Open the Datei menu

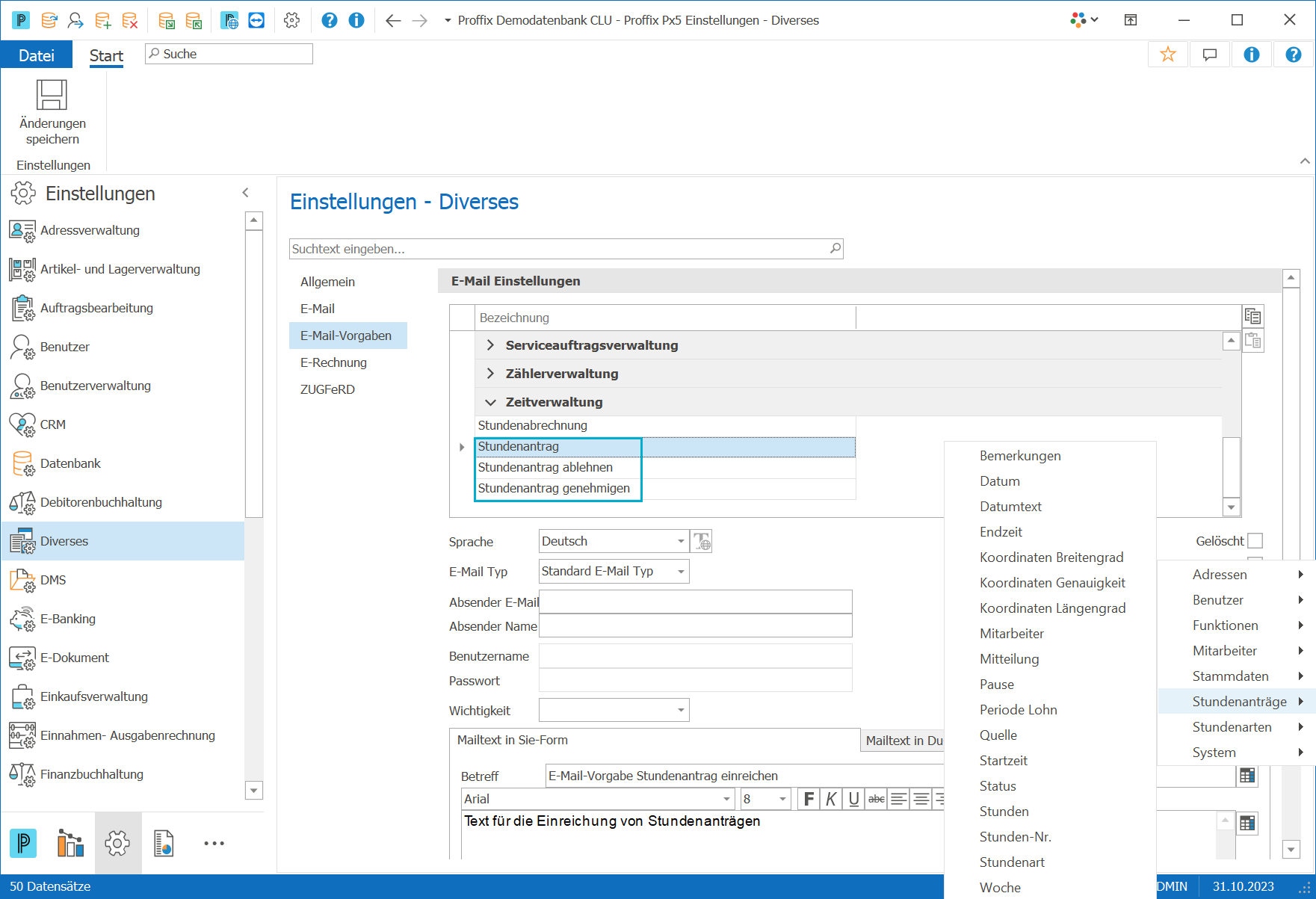pyautogui.click(x=37, y=55)
